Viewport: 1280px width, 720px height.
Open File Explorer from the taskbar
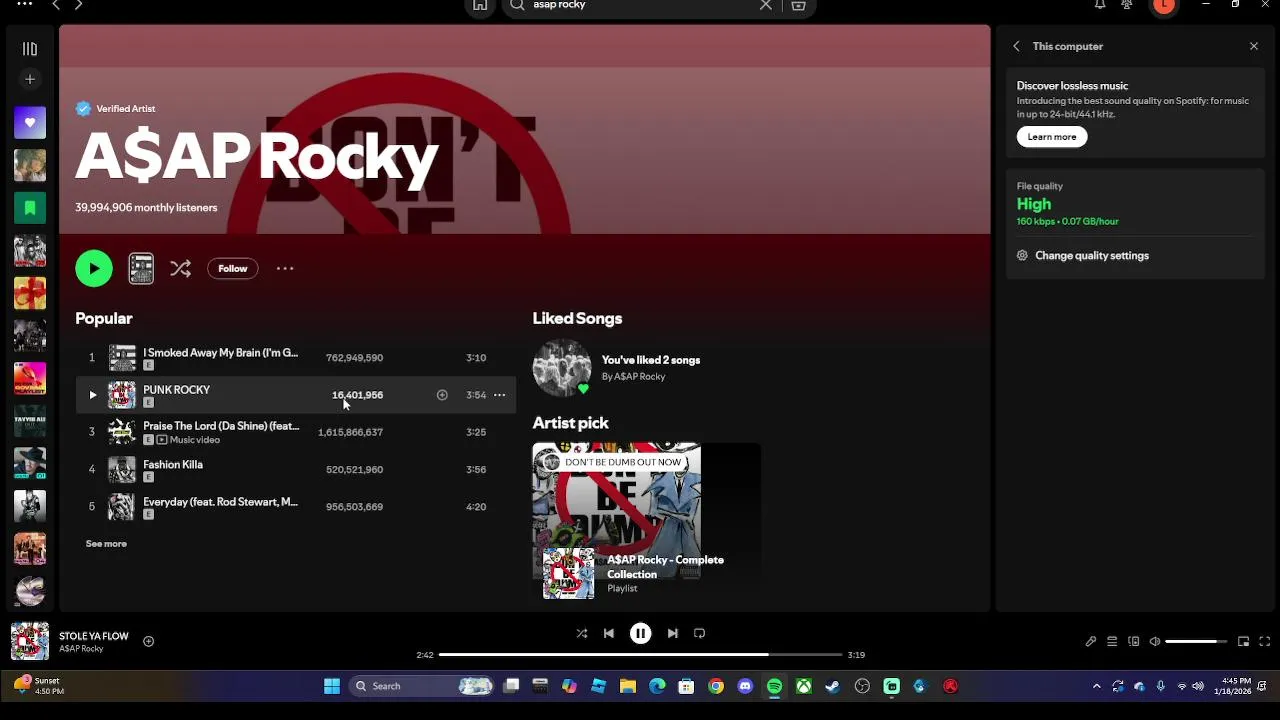pos(628,686)
